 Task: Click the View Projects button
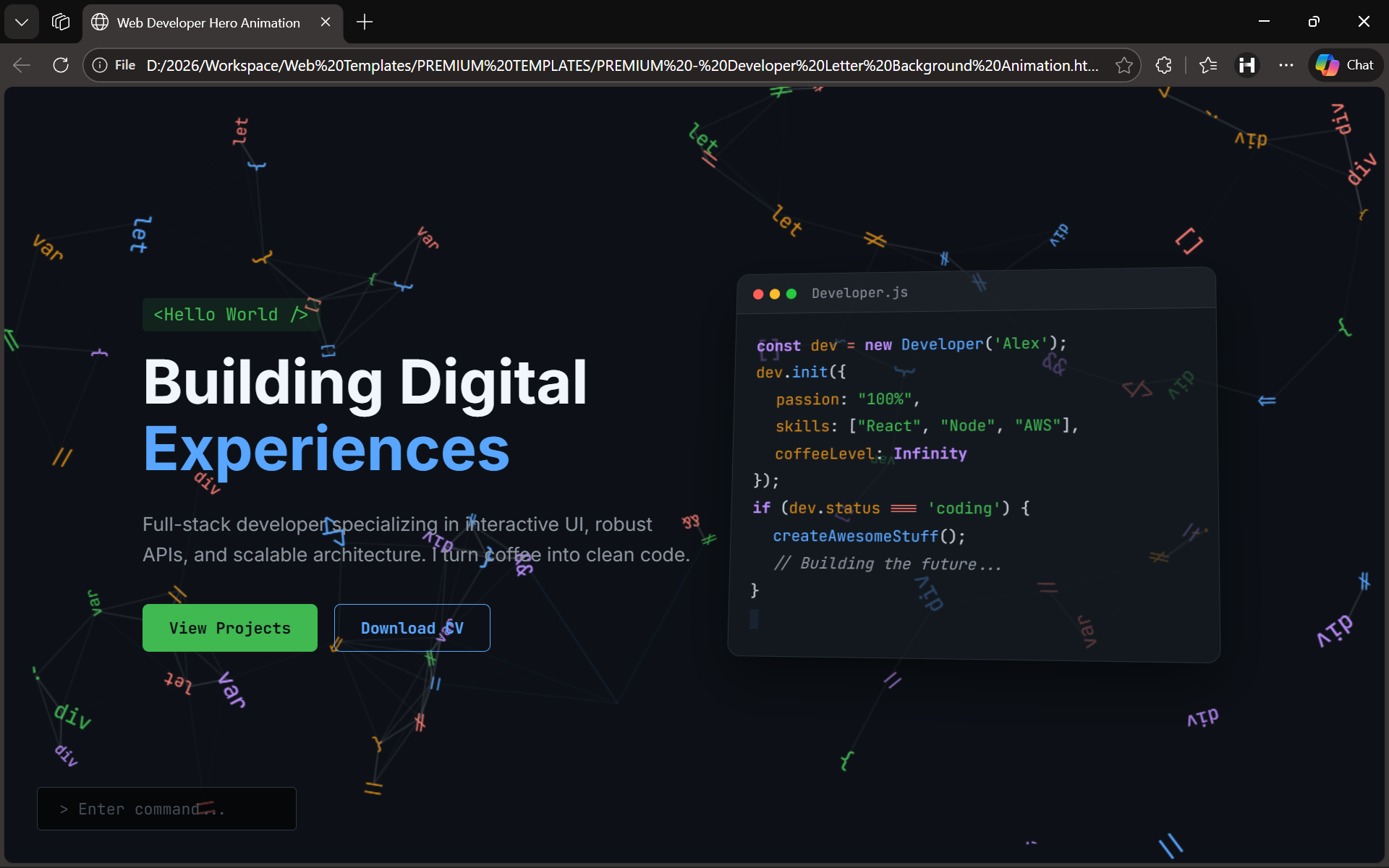tap(229, 628)
